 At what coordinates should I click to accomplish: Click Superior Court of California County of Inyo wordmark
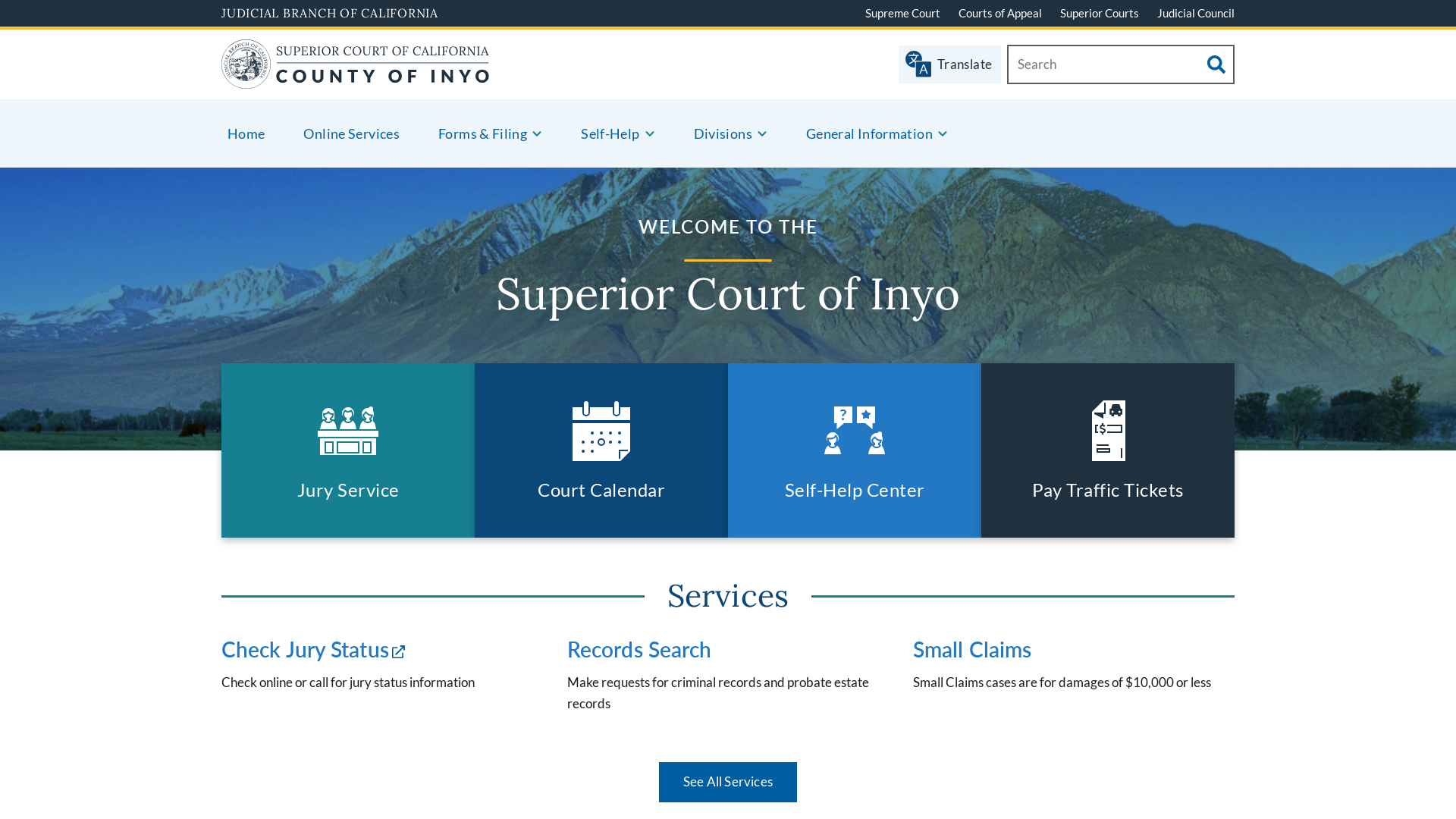382,64
